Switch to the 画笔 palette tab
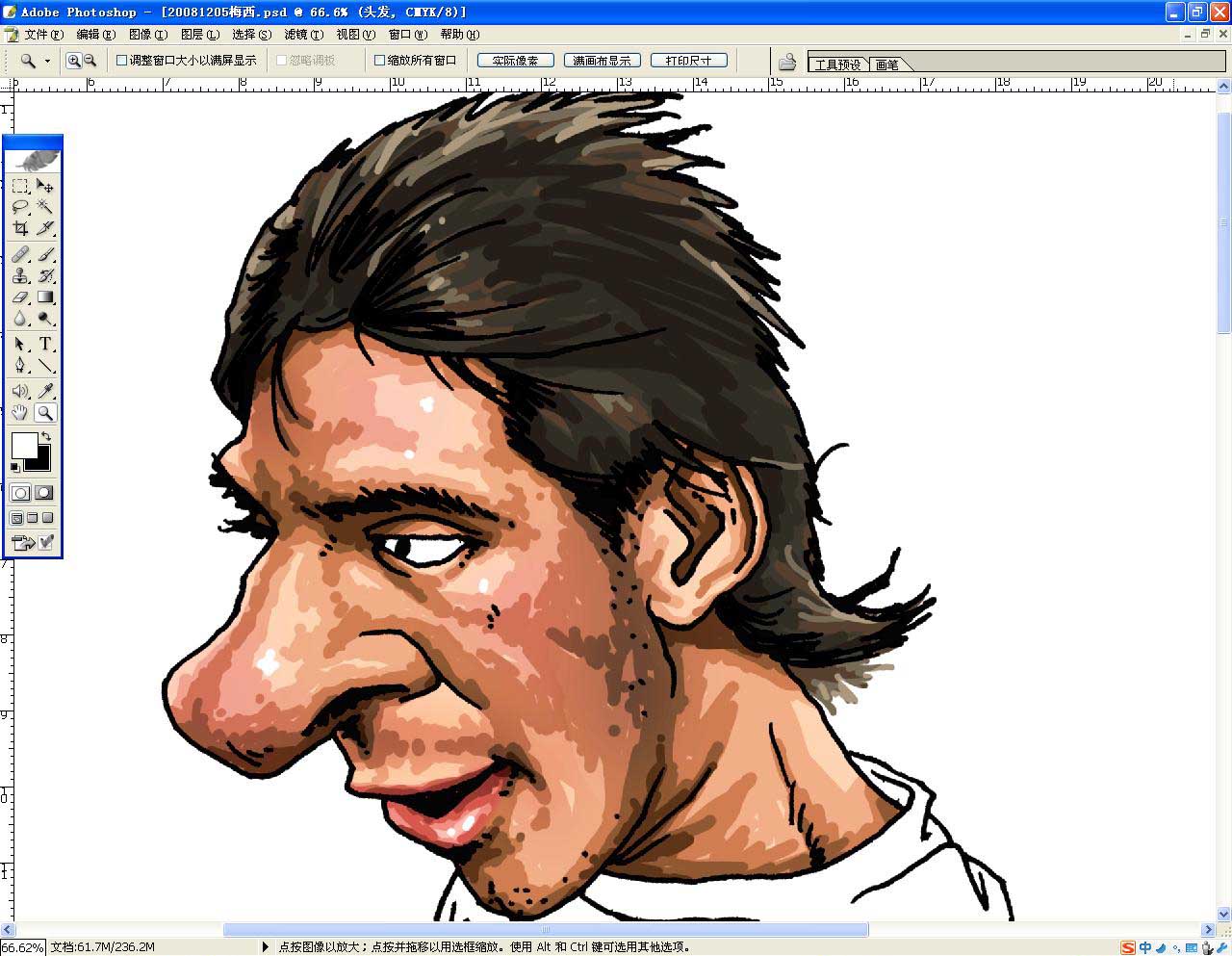Screen dimensions: 1232x956 [886, 65]
